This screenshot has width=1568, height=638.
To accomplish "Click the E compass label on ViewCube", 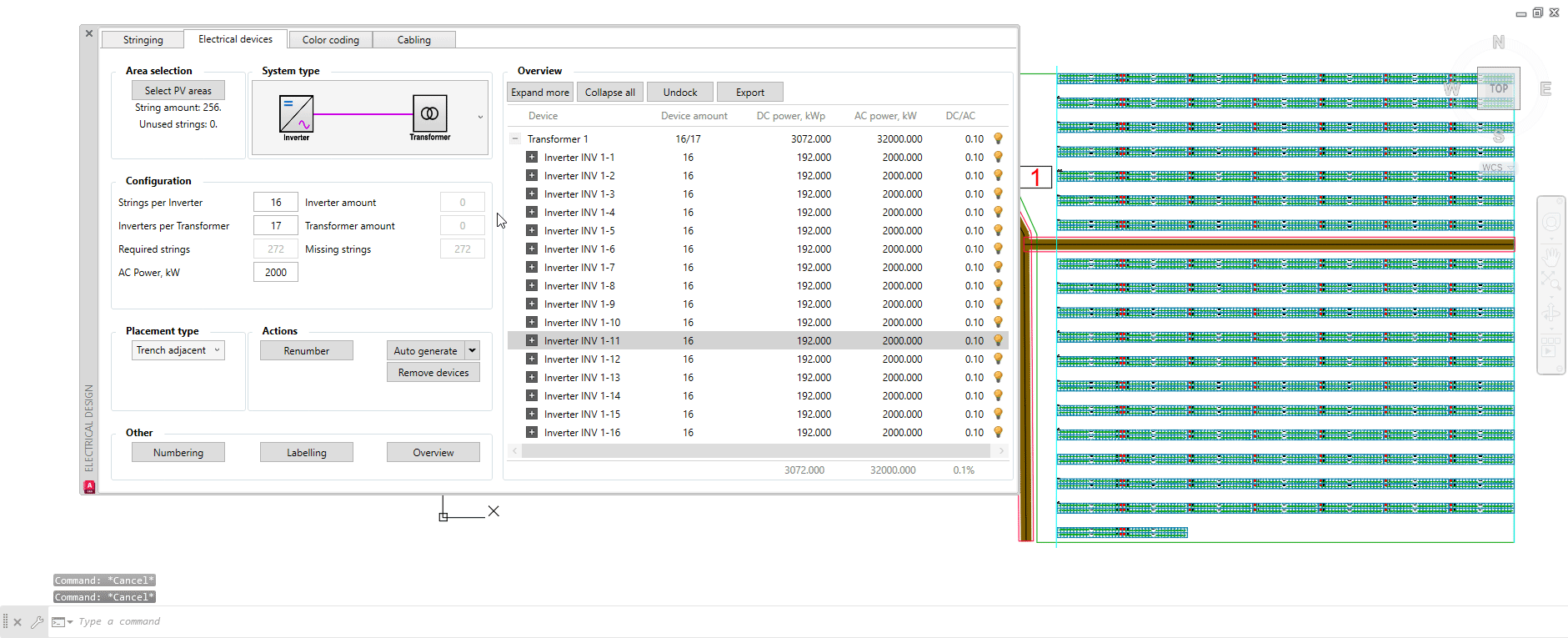I will 1545,88.
